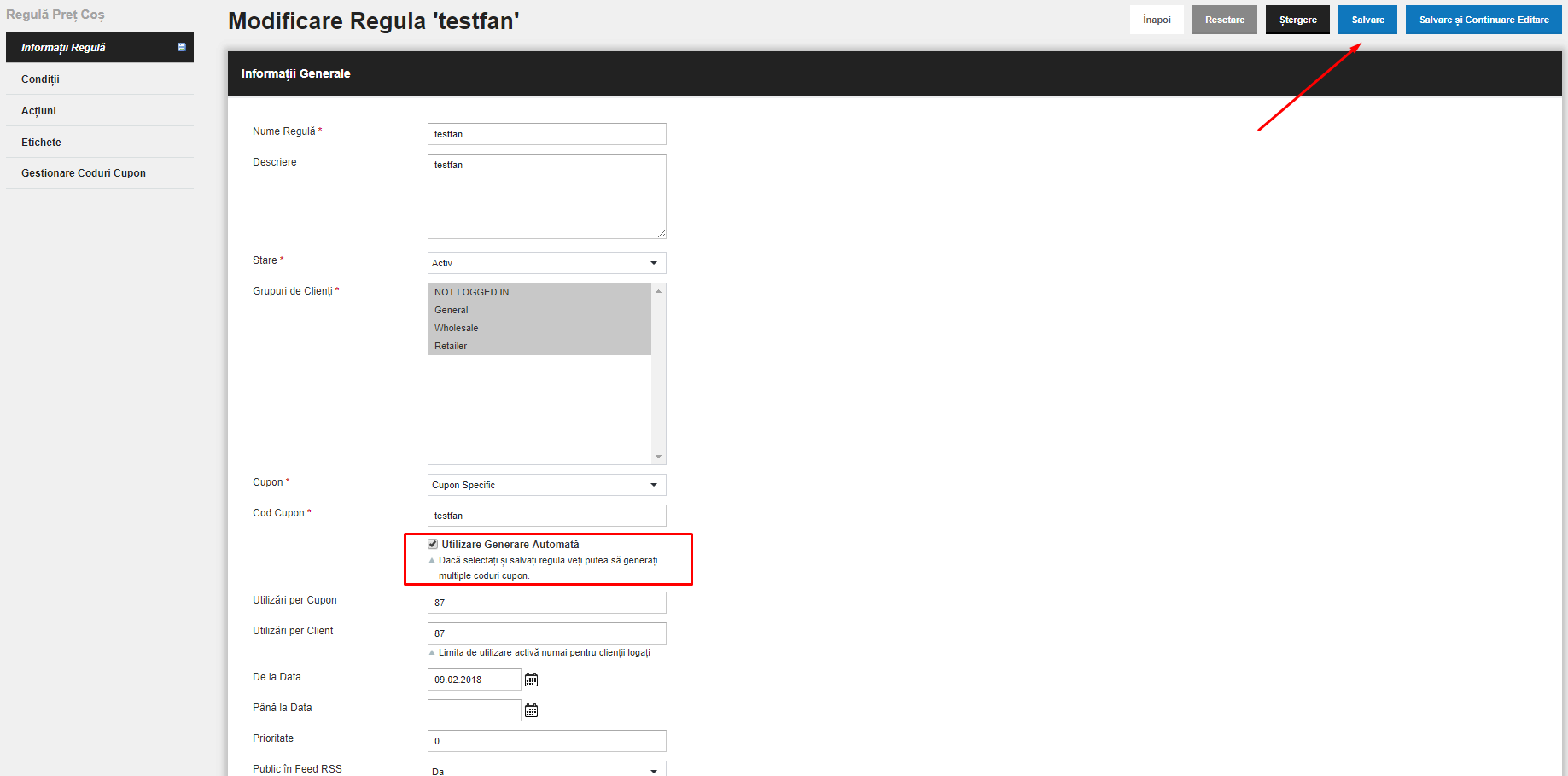Click the Salvare button
The width and height of the screenshot is (1568, 776).
tap(1367, 20)
